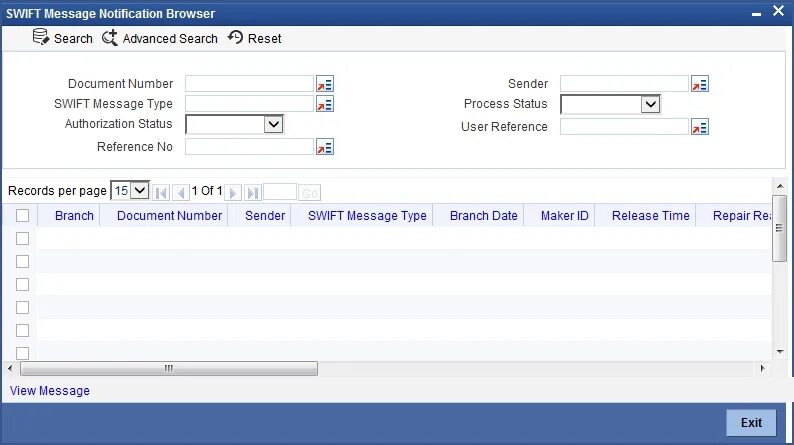794x445 pixels.
Task: Open the Document Number list-of-values icon
Action: (325, 84)
